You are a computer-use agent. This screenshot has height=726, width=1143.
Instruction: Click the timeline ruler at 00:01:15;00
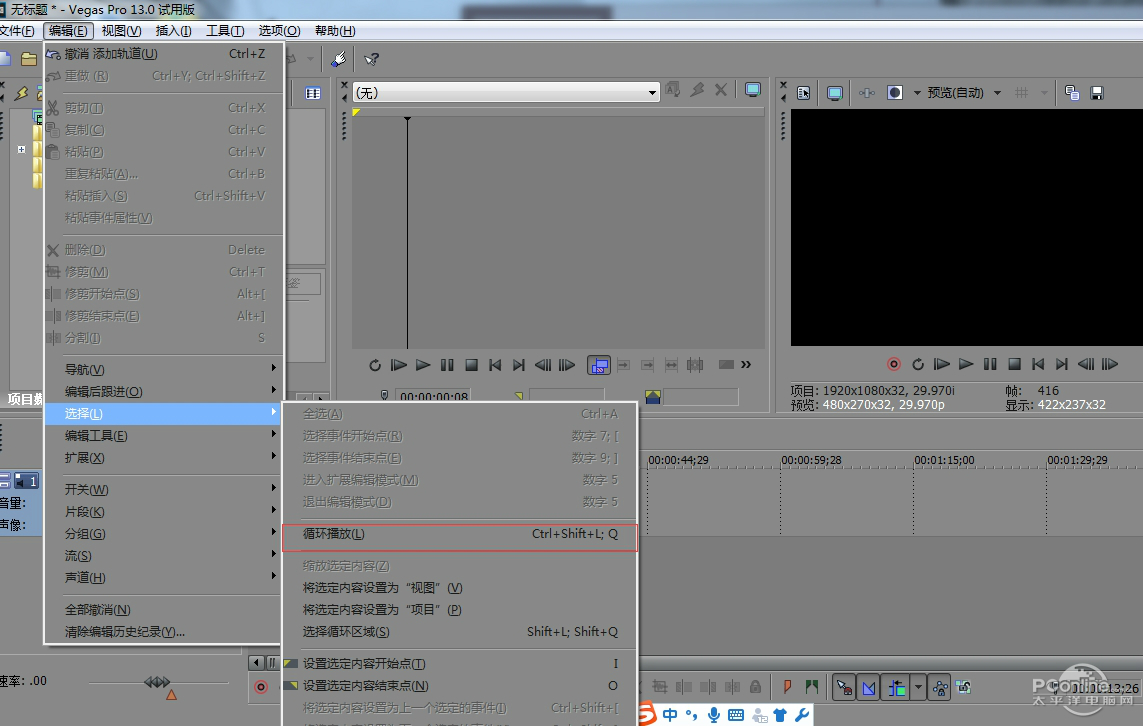(944, 460)
